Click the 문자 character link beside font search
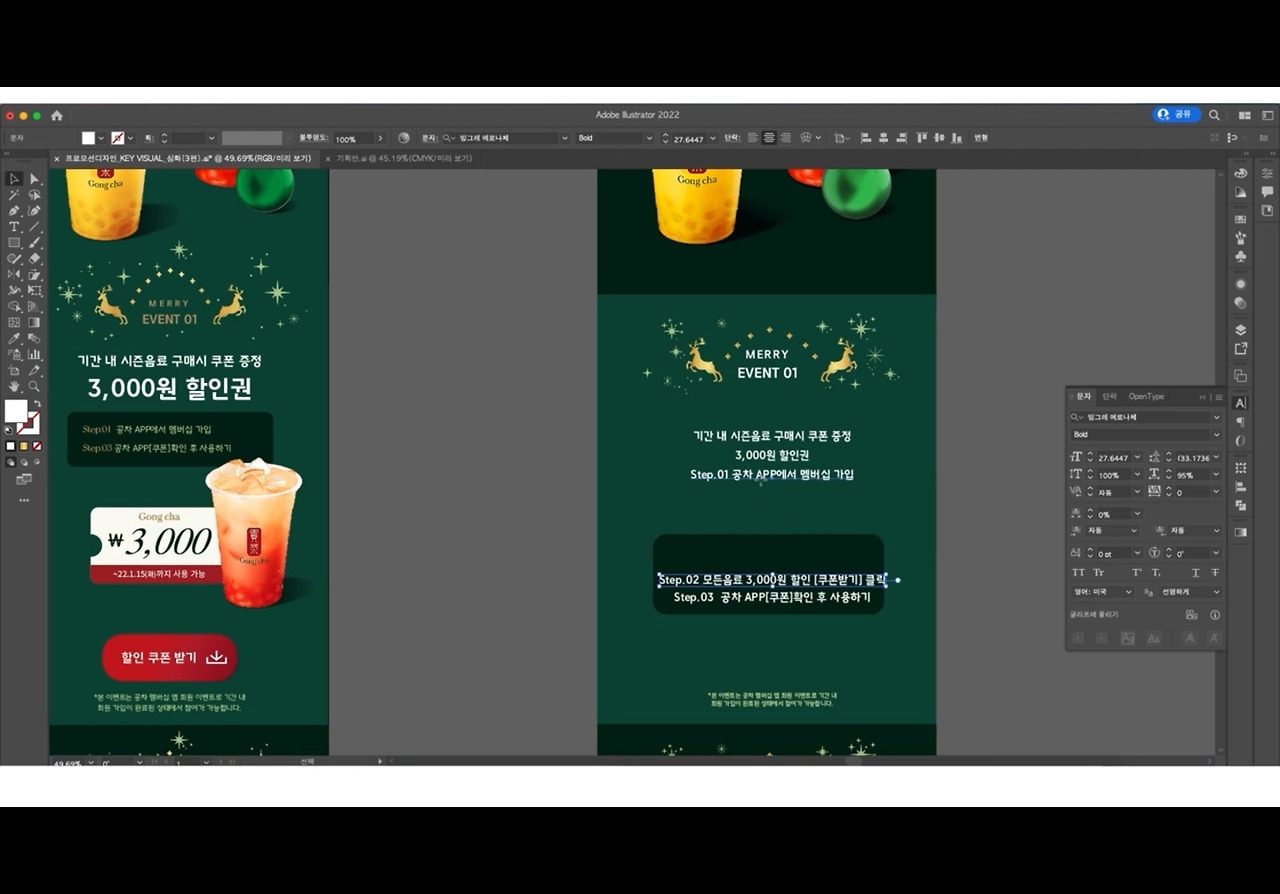1280x894 pixels. pos(429,138)
